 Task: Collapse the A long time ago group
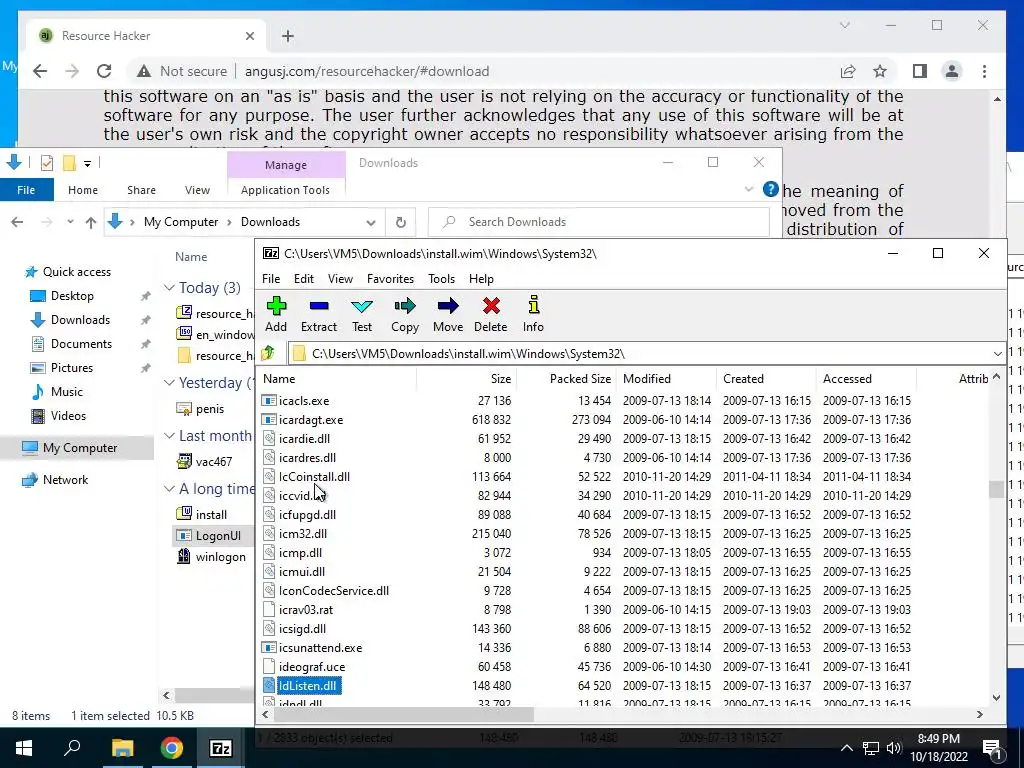(169, 488)
